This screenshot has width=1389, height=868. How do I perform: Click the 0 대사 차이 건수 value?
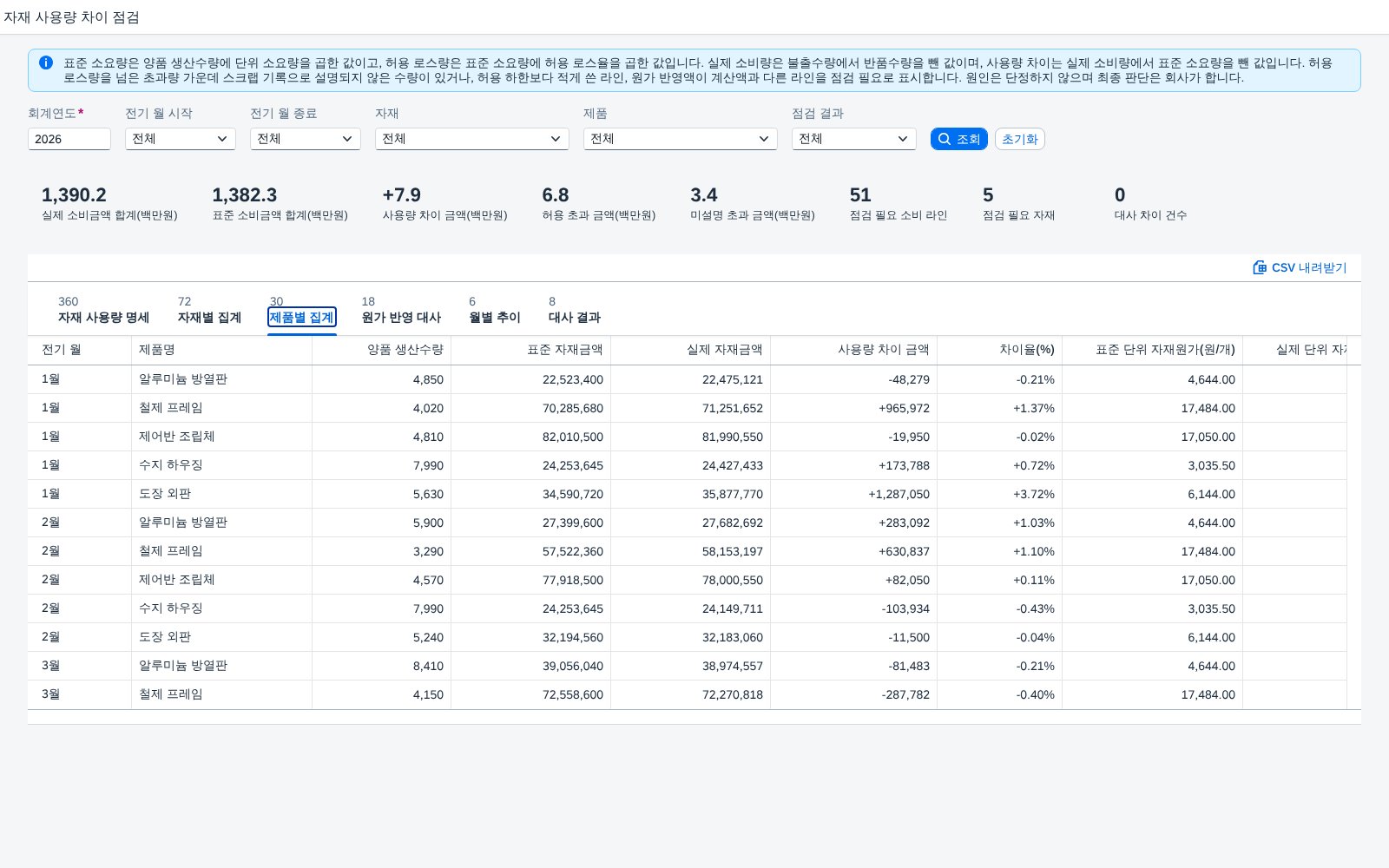pyautogui.click(x=1120, y=195)
